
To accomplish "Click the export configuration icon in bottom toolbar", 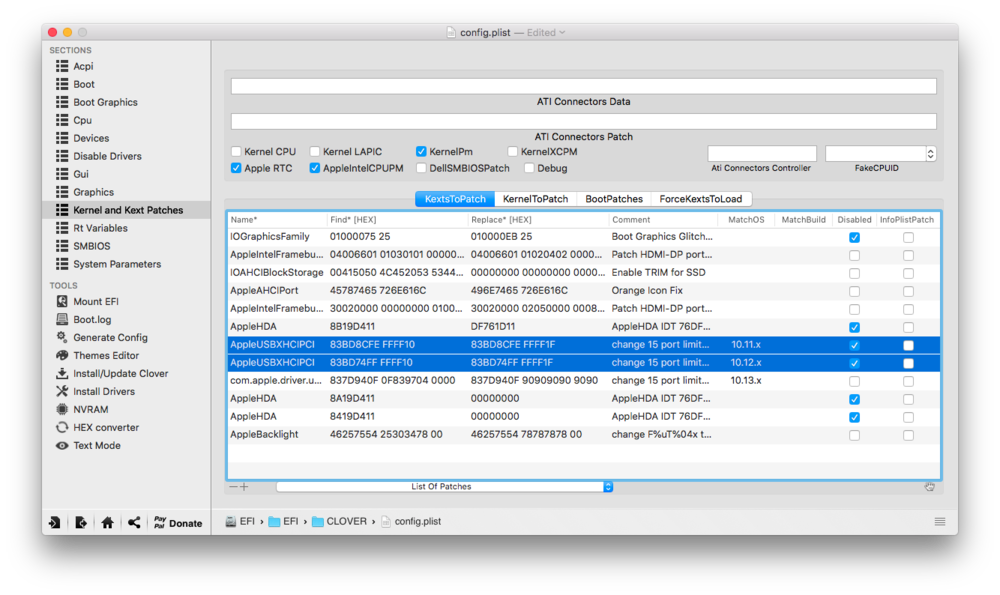I will tap(80, 522).
